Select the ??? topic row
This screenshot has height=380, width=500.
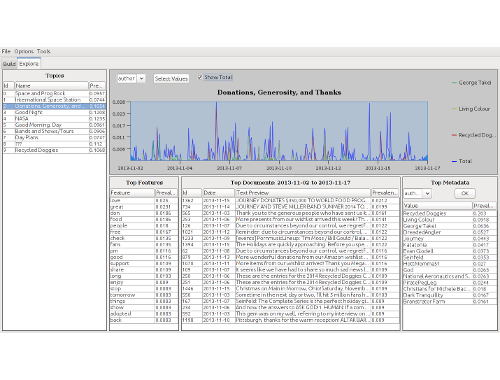[x=54, y=144]
